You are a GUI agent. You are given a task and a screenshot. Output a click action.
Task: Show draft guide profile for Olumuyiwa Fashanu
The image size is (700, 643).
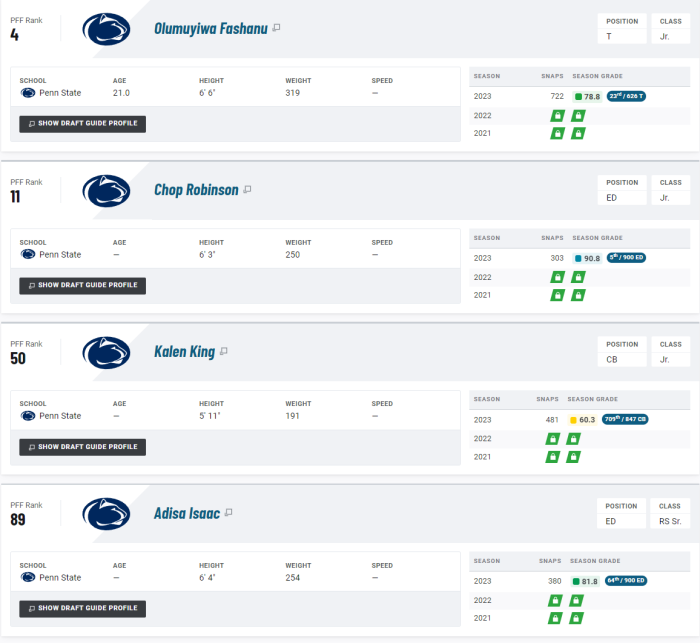(x=83, y=124)
